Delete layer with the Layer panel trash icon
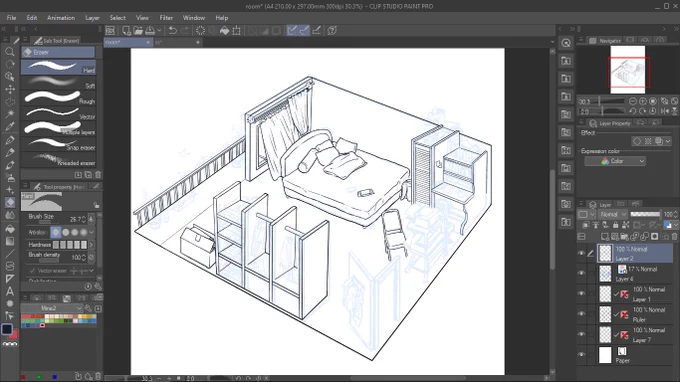The height and width of the screenshot is (382, 680). coord(674,236)
